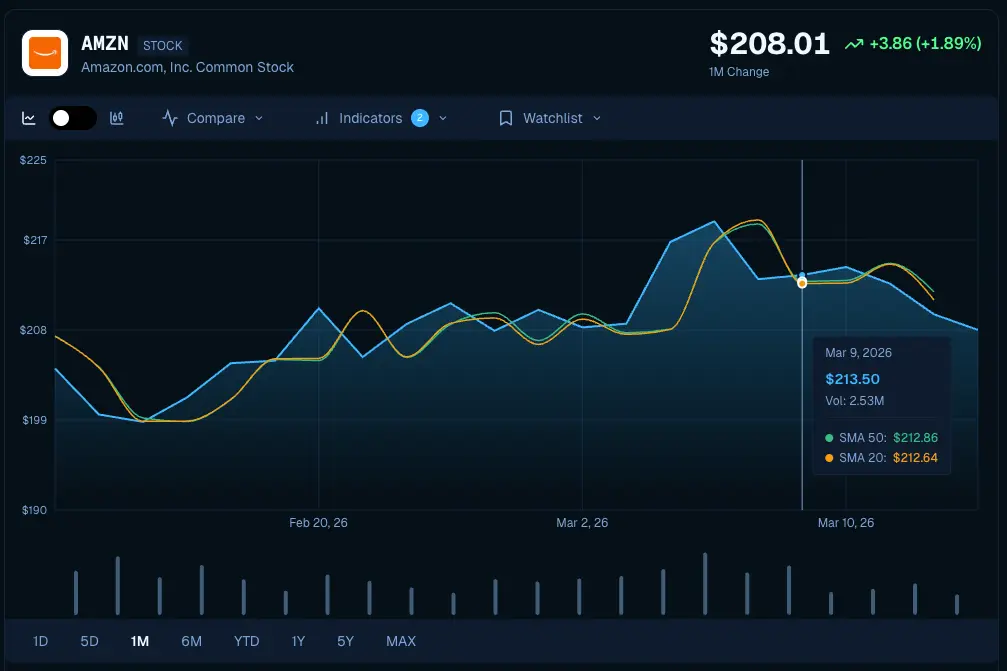The height and width of the screenshot is (671, 1007).
Task: Click the $225 price axis label
Action: click(x=33, y=161)
